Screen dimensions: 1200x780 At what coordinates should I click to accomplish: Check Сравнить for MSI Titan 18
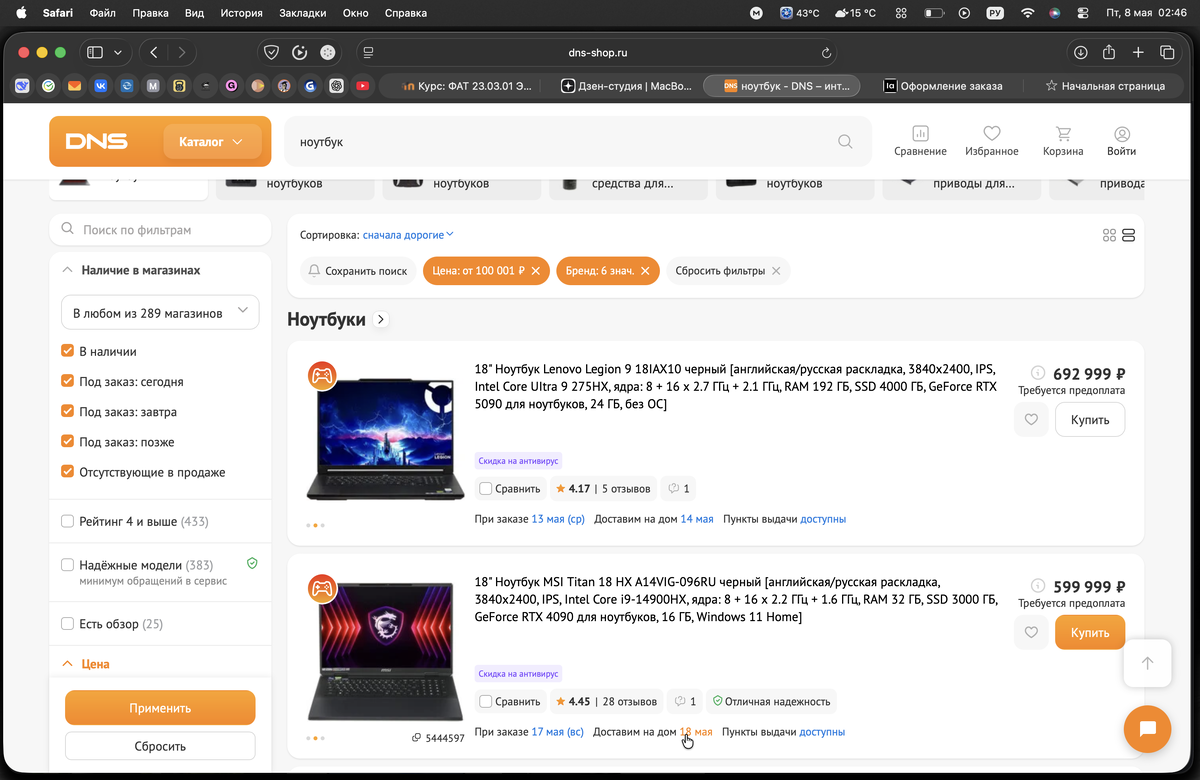tap(485, 701)
